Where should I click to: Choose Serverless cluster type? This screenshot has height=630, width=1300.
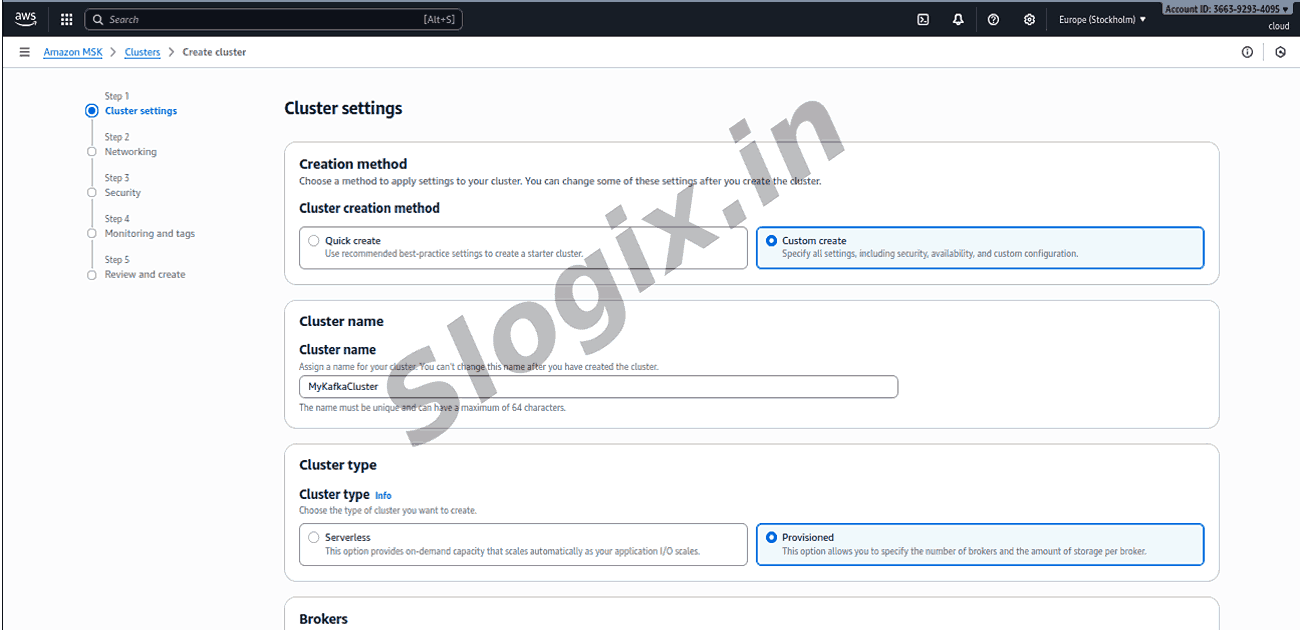tap(314, 538)
